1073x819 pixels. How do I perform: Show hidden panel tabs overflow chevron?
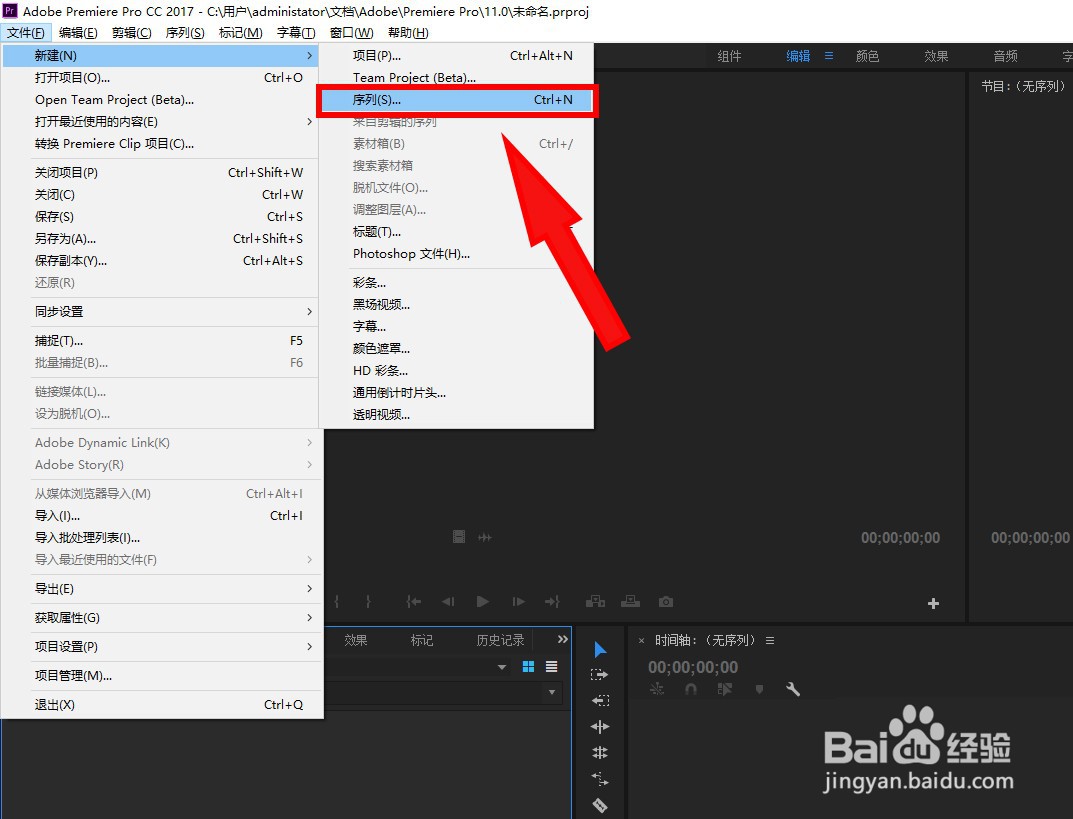[563, 639]
